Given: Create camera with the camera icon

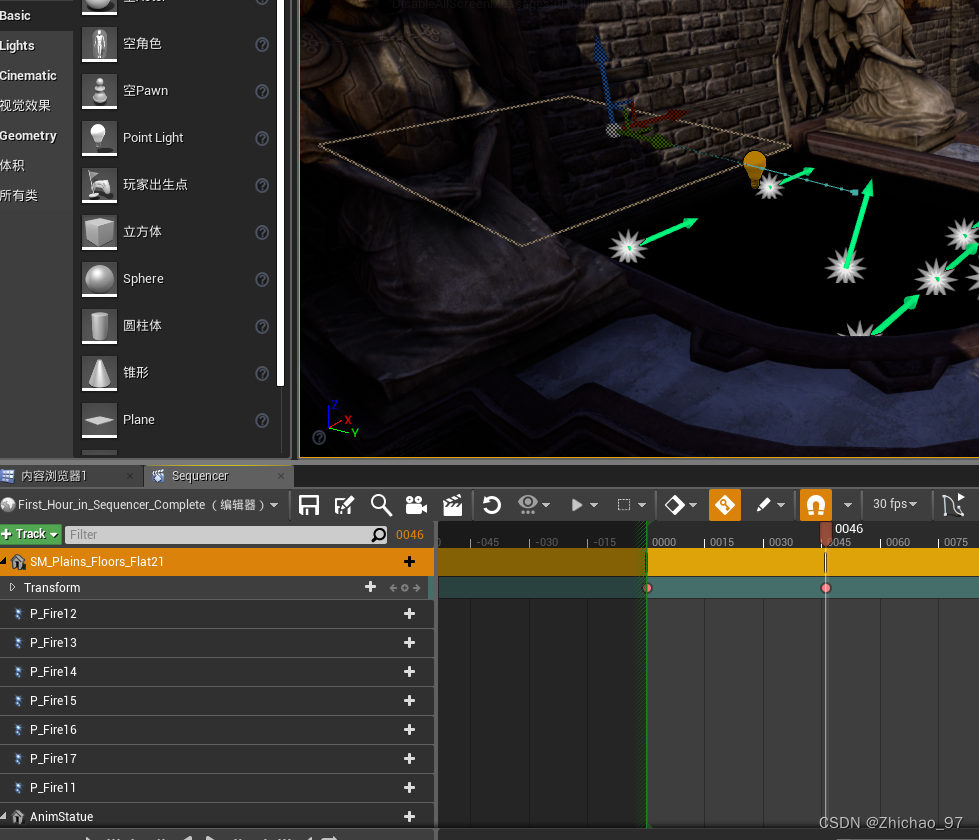Looking at the screenshot, I should pos(416,505).
